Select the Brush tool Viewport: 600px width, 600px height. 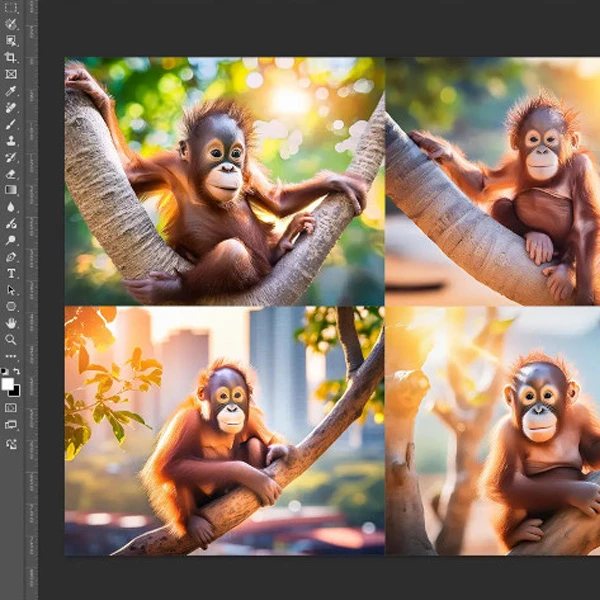pos(11,124)
